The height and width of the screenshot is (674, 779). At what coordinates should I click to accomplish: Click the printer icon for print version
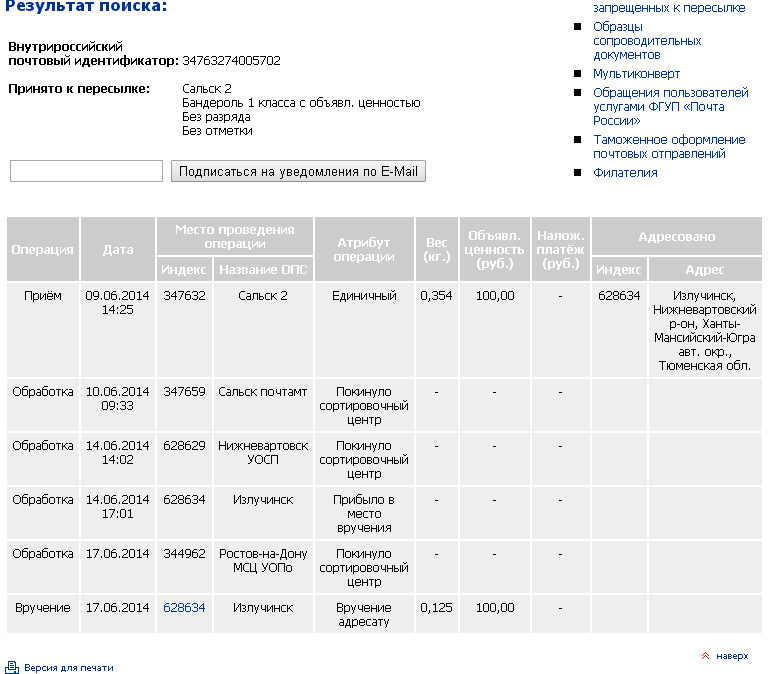12,667
